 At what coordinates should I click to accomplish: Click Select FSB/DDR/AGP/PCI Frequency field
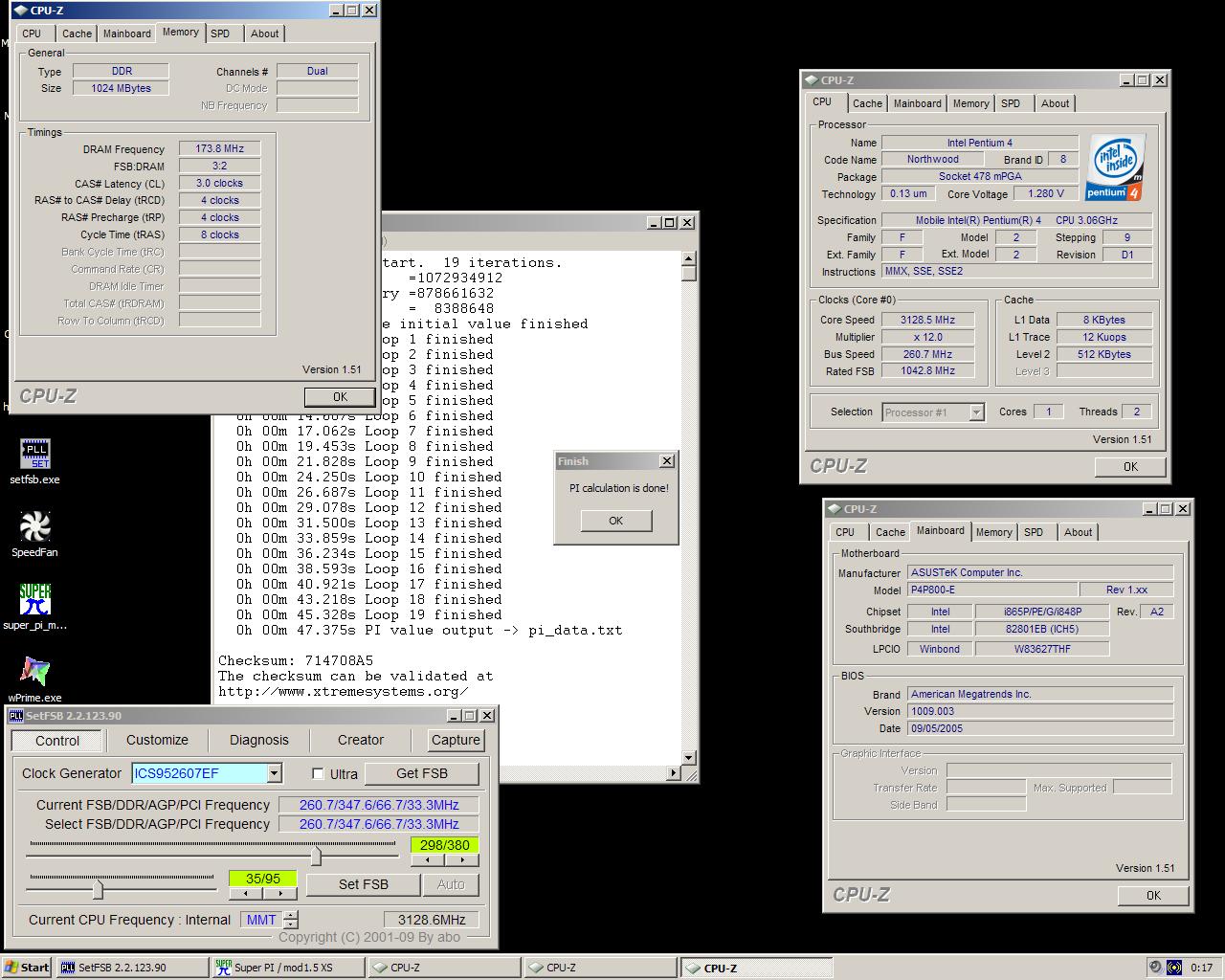point(378,824)
